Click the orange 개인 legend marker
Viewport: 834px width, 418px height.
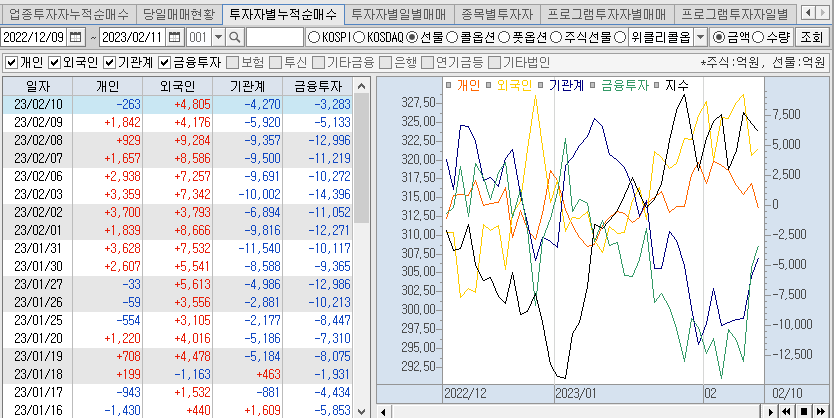[448, 85]
